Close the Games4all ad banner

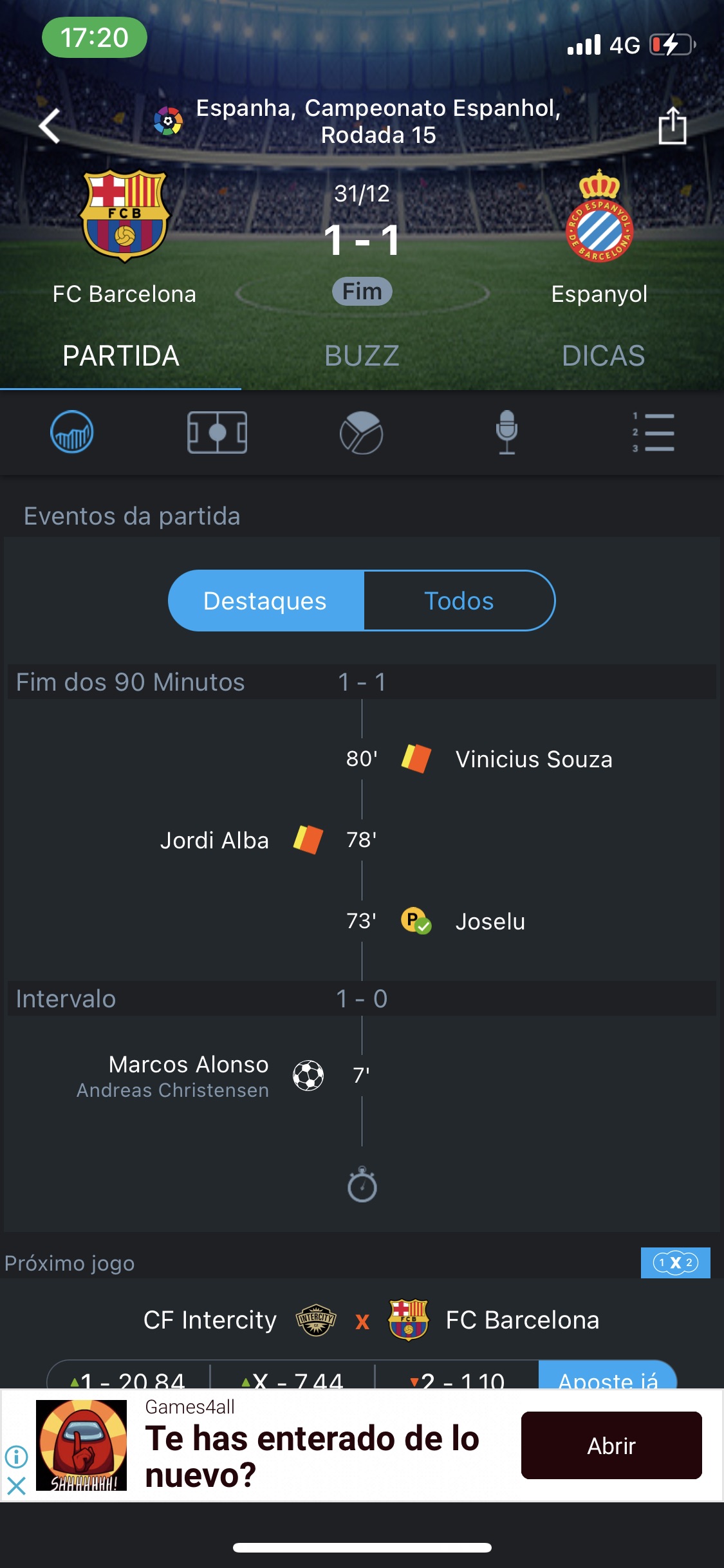coord(16,1486)
